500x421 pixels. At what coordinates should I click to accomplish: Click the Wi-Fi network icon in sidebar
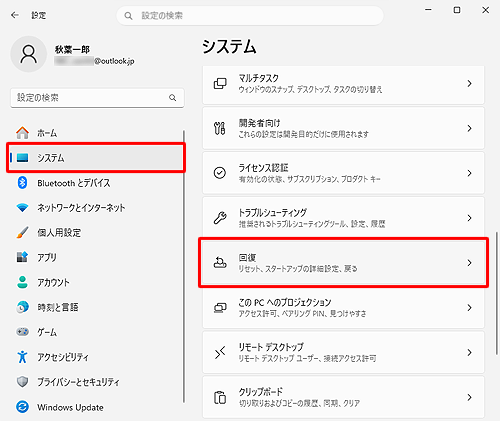(22, 208)
